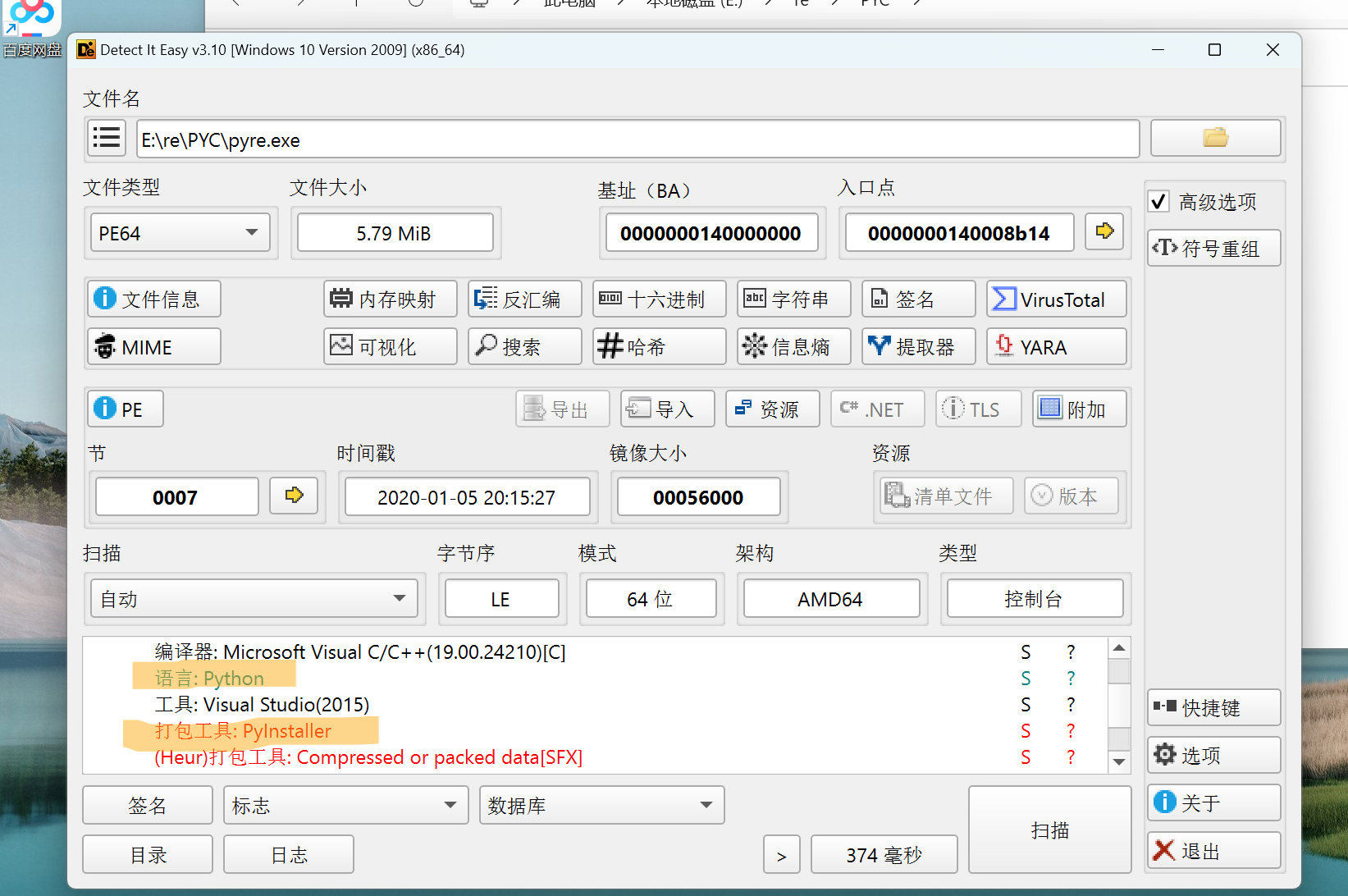Open 文件信息 file info

coord(154,299)
